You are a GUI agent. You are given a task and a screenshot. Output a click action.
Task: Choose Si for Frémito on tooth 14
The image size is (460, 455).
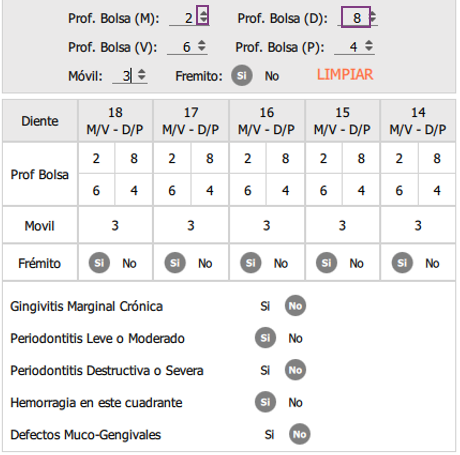click(402, 263)
